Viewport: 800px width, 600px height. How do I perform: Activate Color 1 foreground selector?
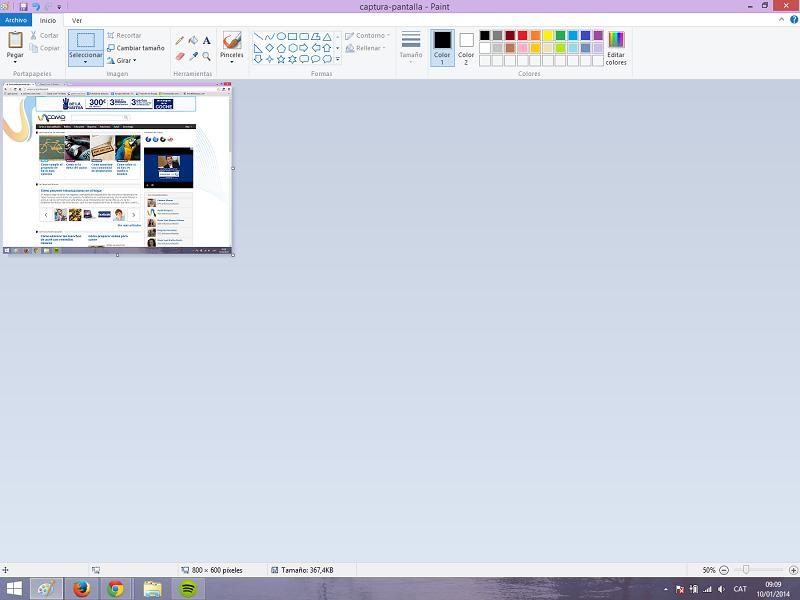coord(442,47)
